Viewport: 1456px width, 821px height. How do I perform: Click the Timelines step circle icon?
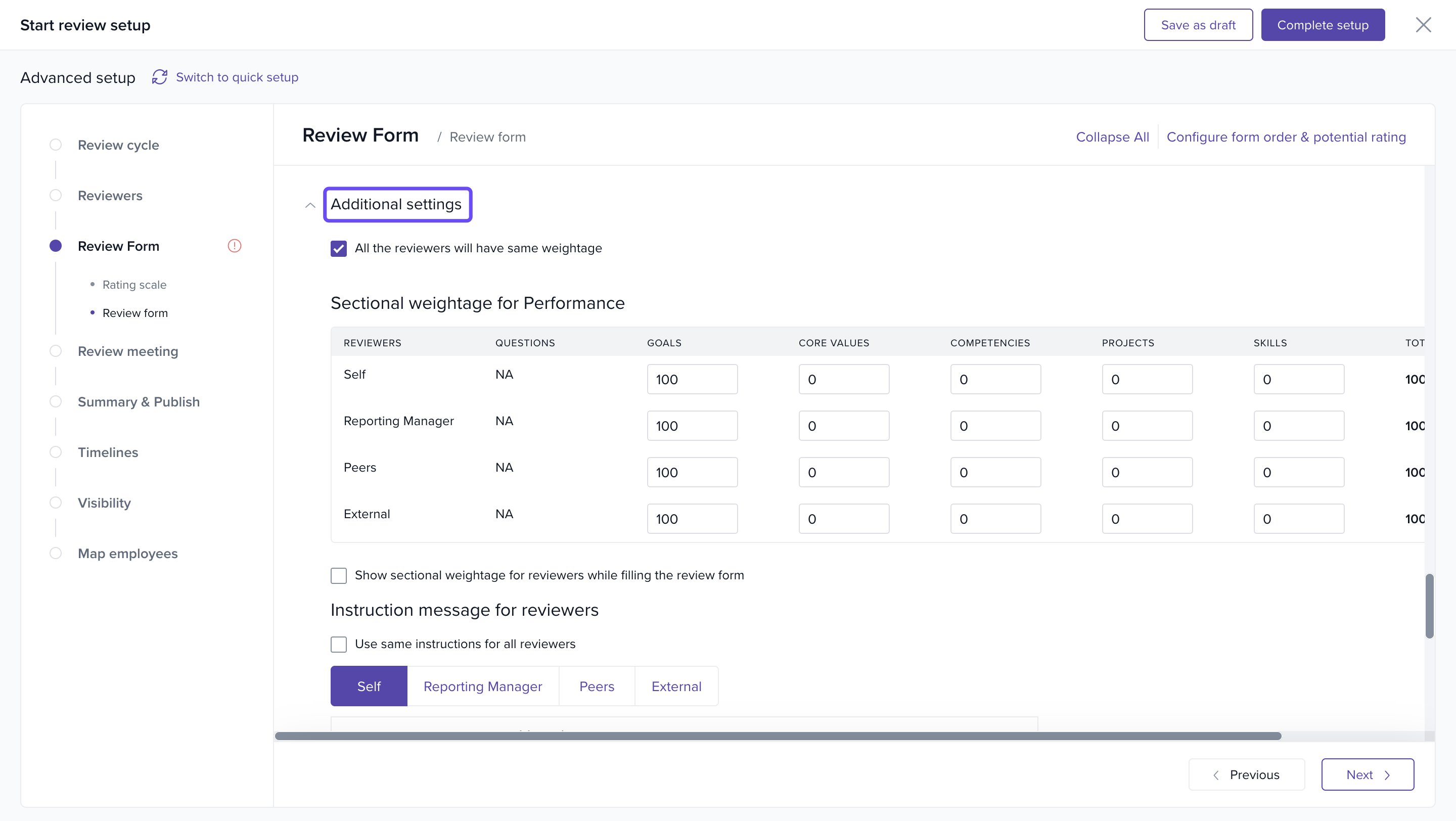click(x=56, y=452)
